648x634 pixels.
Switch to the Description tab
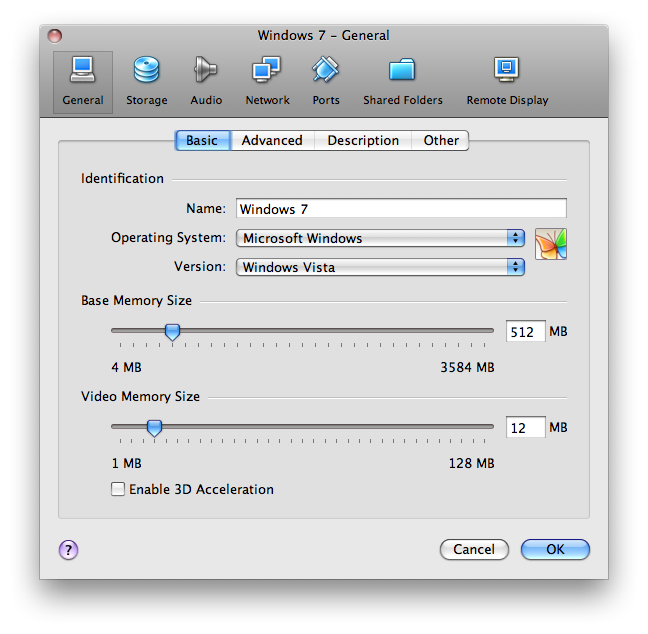pyautogui.click(x=363, y=141)
